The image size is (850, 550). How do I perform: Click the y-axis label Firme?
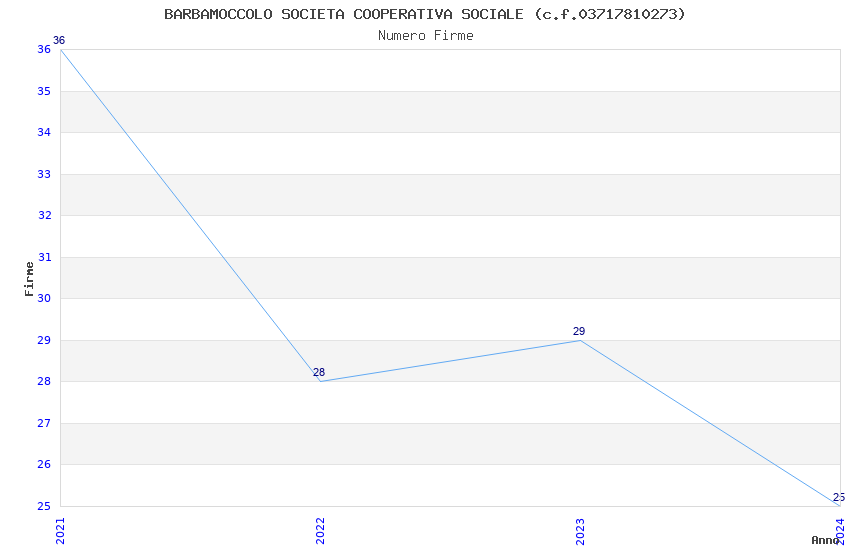point(29,279)
